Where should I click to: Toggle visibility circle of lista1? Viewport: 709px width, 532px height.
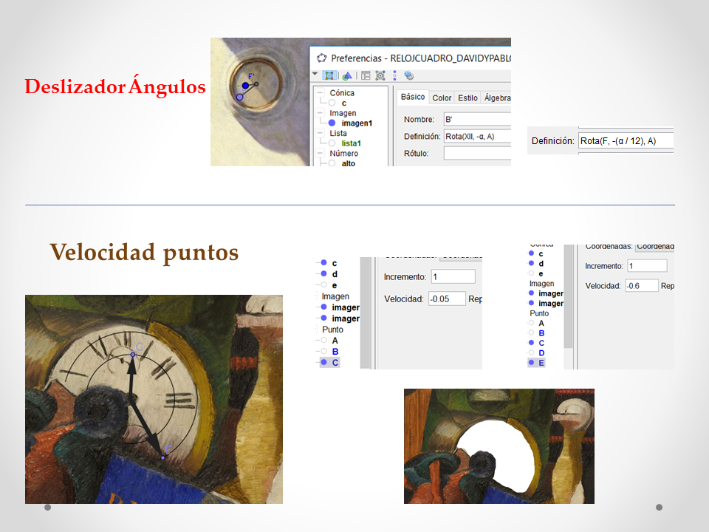tap(332, 143)
